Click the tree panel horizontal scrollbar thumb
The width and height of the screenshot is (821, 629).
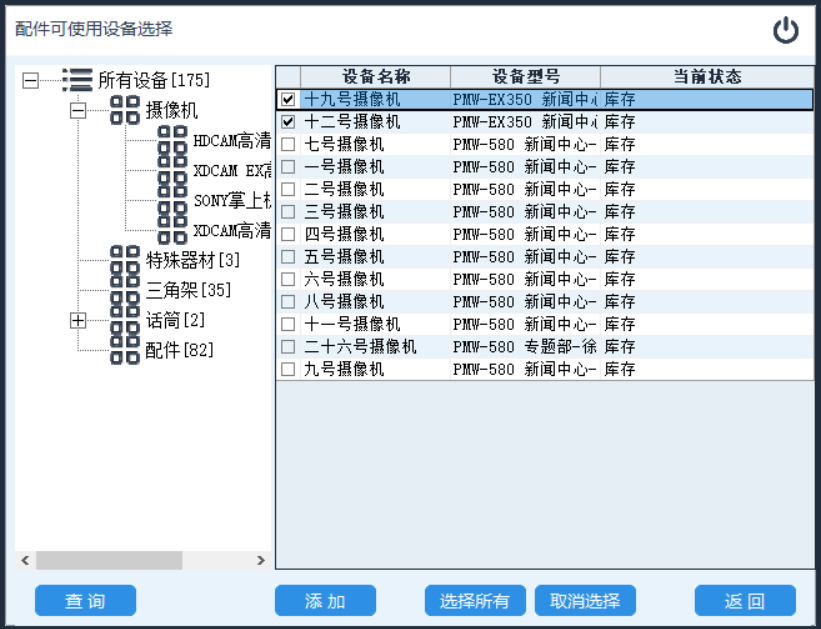click(x=109, y=560)
